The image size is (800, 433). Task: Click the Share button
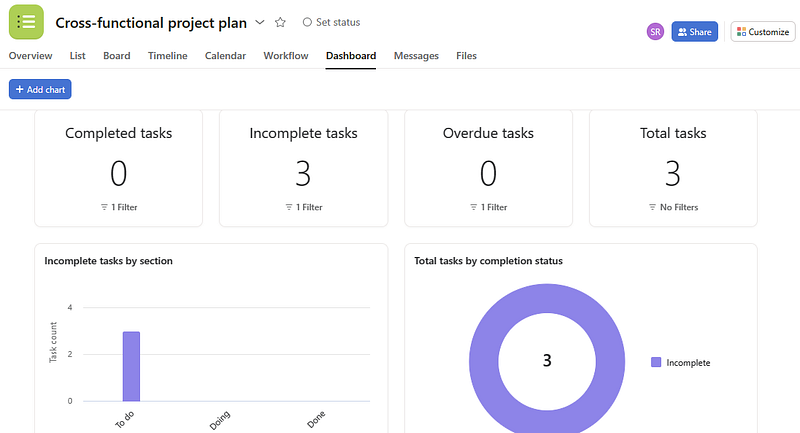(x=694, y=32)
